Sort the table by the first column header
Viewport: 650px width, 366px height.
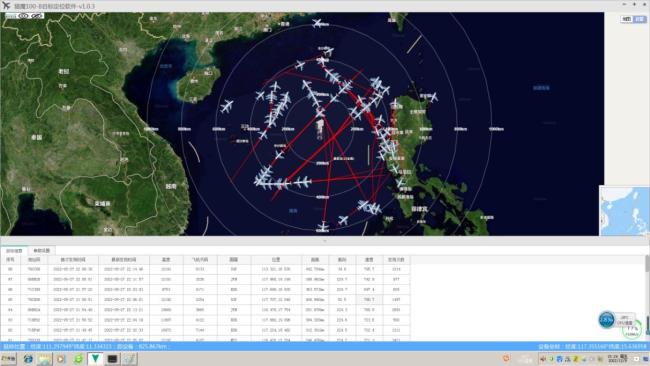coord(10,260)
